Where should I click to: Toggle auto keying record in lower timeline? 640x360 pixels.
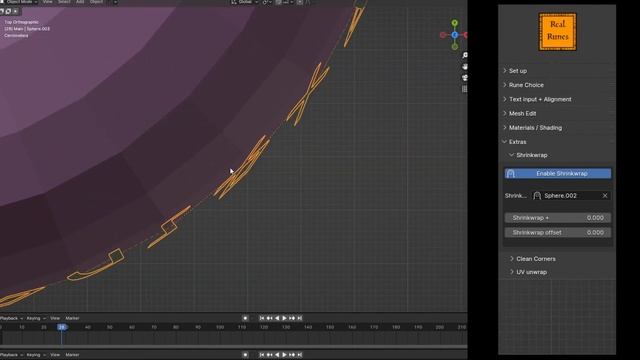point(245,355)
